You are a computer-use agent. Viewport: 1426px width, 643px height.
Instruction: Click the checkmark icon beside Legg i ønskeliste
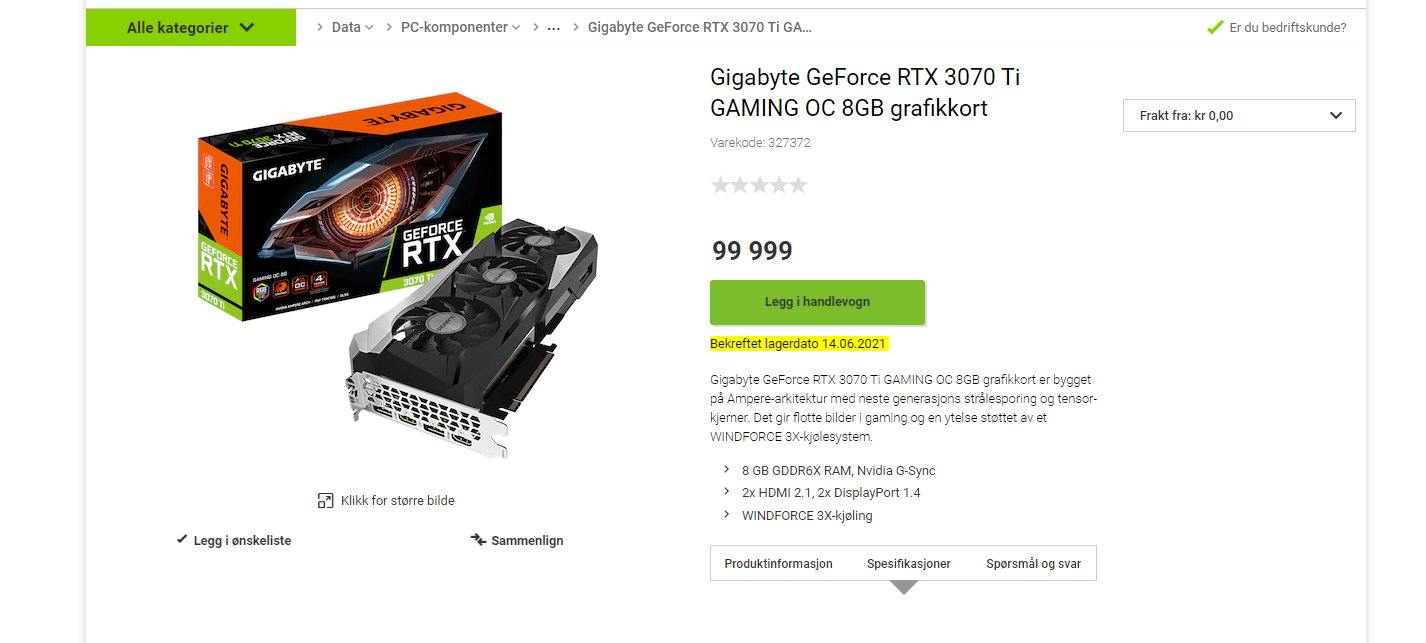coord(182,539)
